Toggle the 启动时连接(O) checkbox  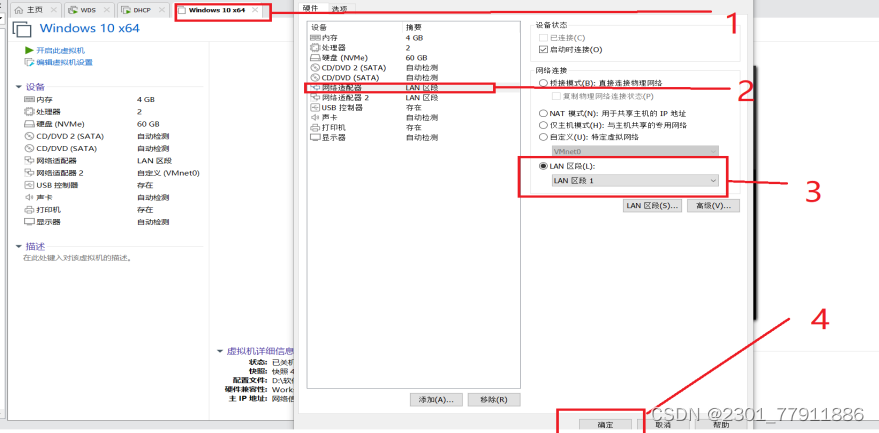[542, 50]
